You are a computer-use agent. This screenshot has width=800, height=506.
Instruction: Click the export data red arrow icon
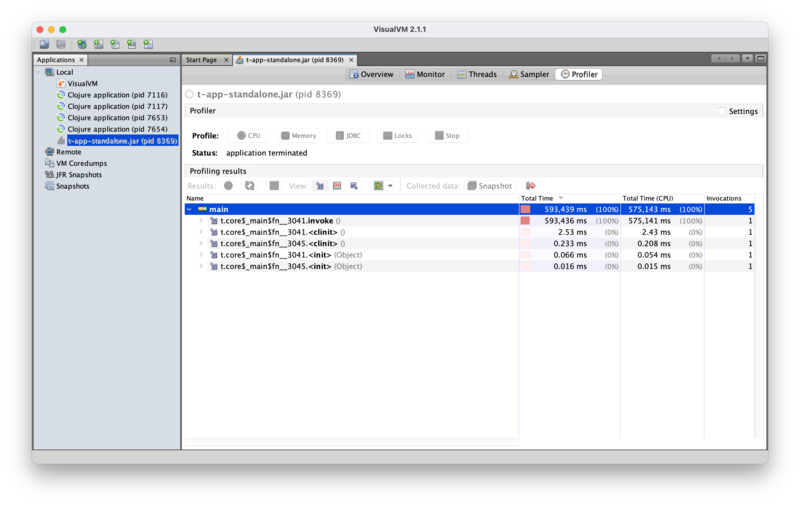tap(531, 186)
